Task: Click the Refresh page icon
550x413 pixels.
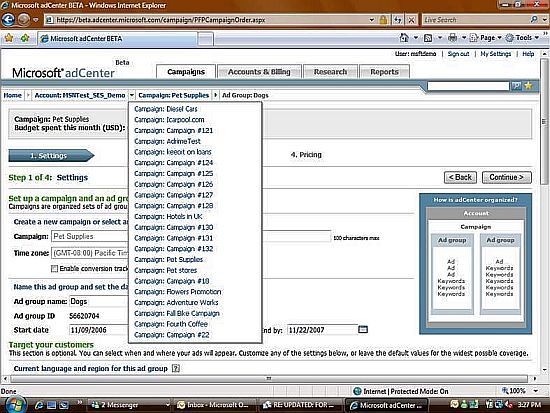Action: click(x=397, y=20)
